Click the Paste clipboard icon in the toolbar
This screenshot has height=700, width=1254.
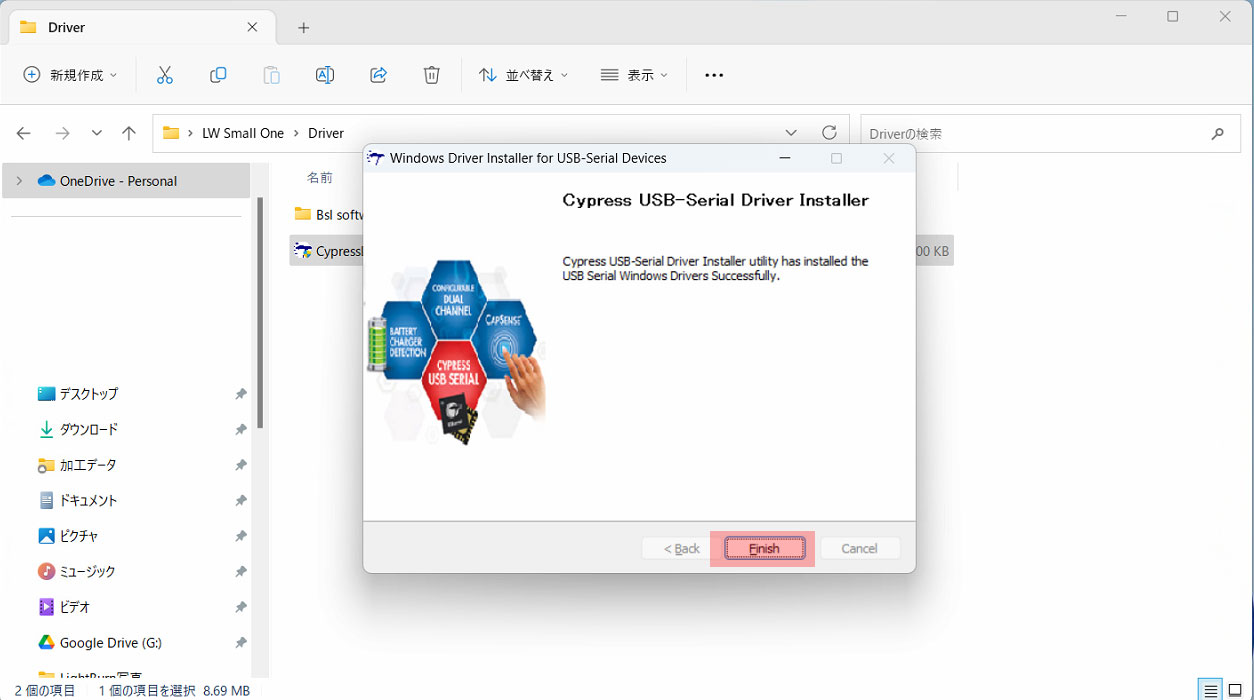click(x=271, y=75)
